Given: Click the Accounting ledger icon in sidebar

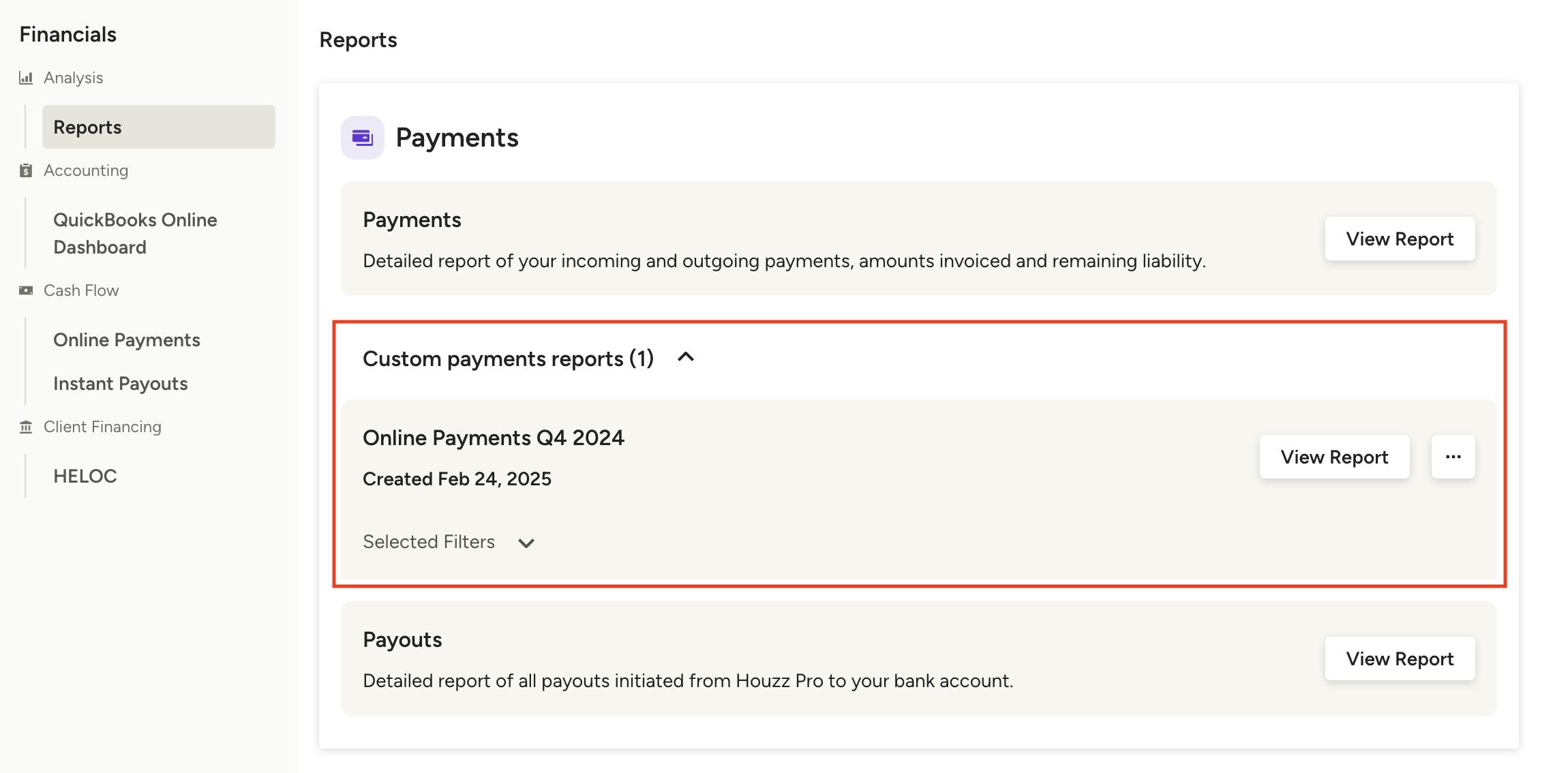Looking at the screenshot, I should 26,170.
